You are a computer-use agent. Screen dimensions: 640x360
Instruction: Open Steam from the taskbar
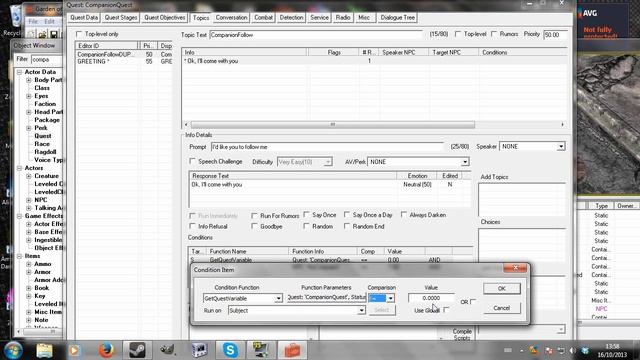coord(137,350)
